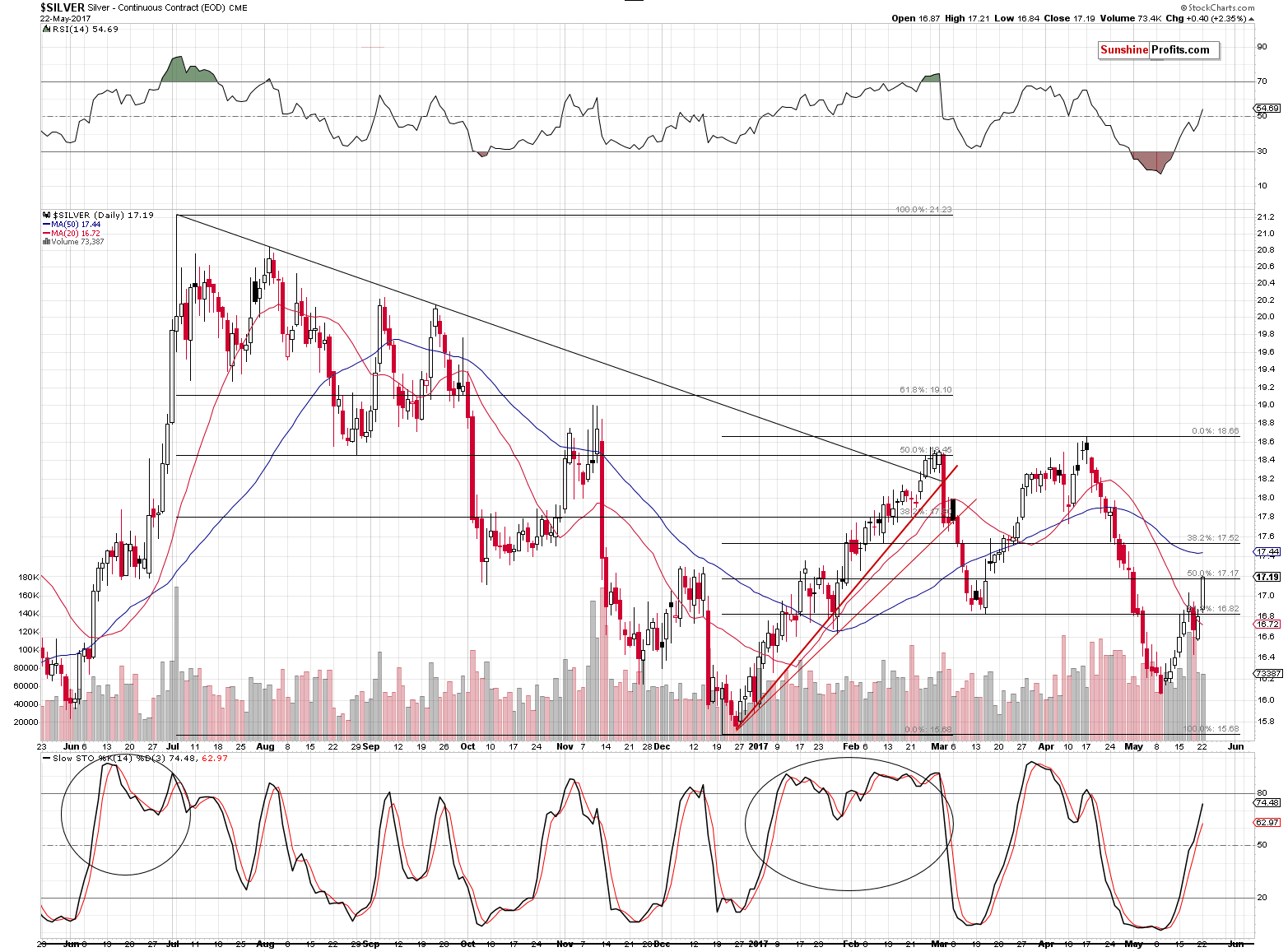This screenshot has height=952, width=1288.
Task: Click the High 17.21 header value
Action: (x=968, y=18)
